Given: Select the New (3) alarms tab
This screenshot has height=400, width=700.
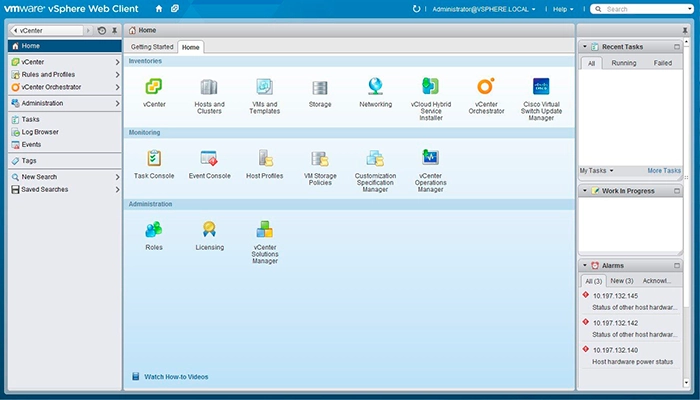Looking at the screenshot, I should tap(622, 281).
